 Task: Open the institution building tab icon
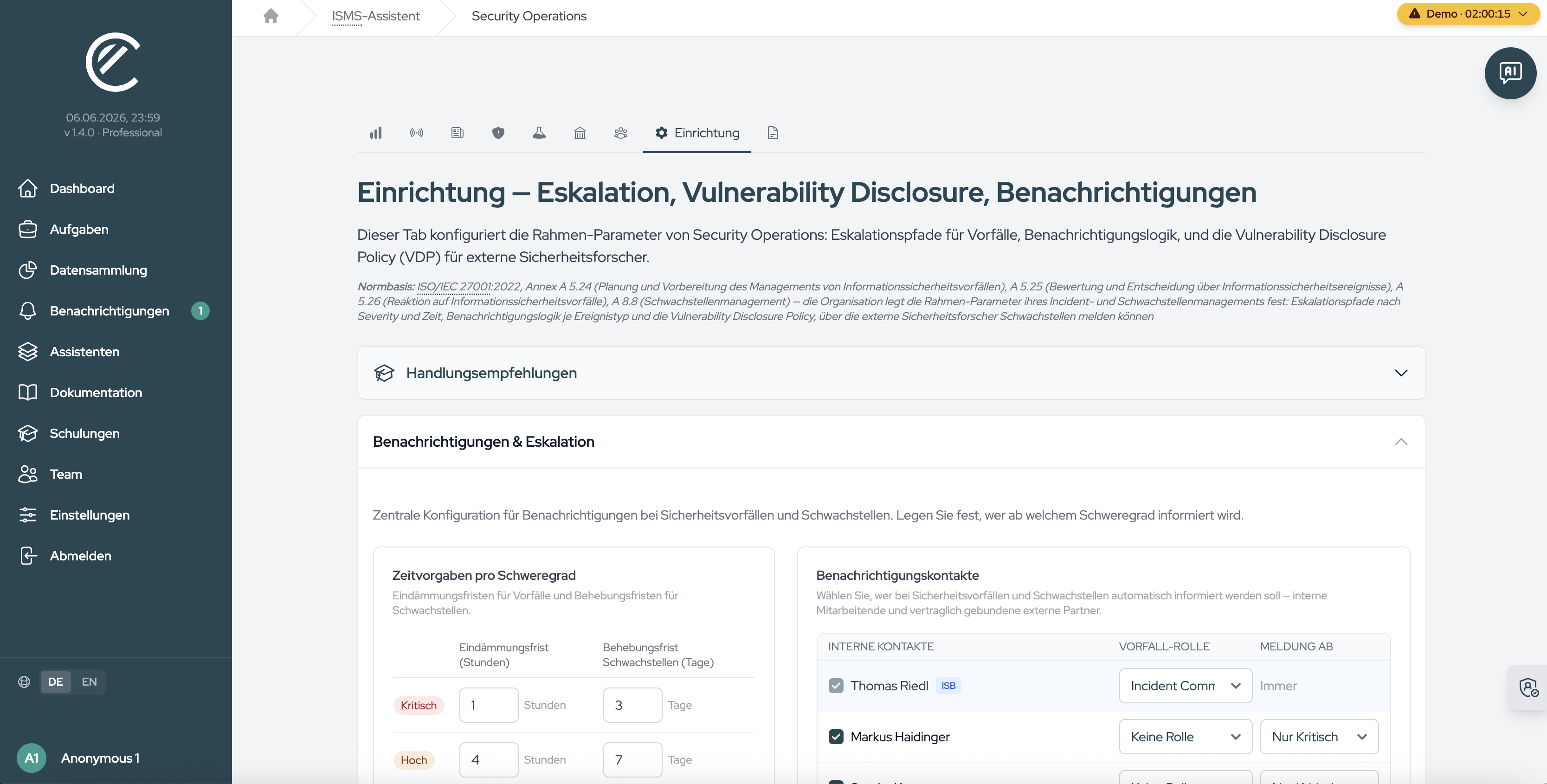pos(580,133)
